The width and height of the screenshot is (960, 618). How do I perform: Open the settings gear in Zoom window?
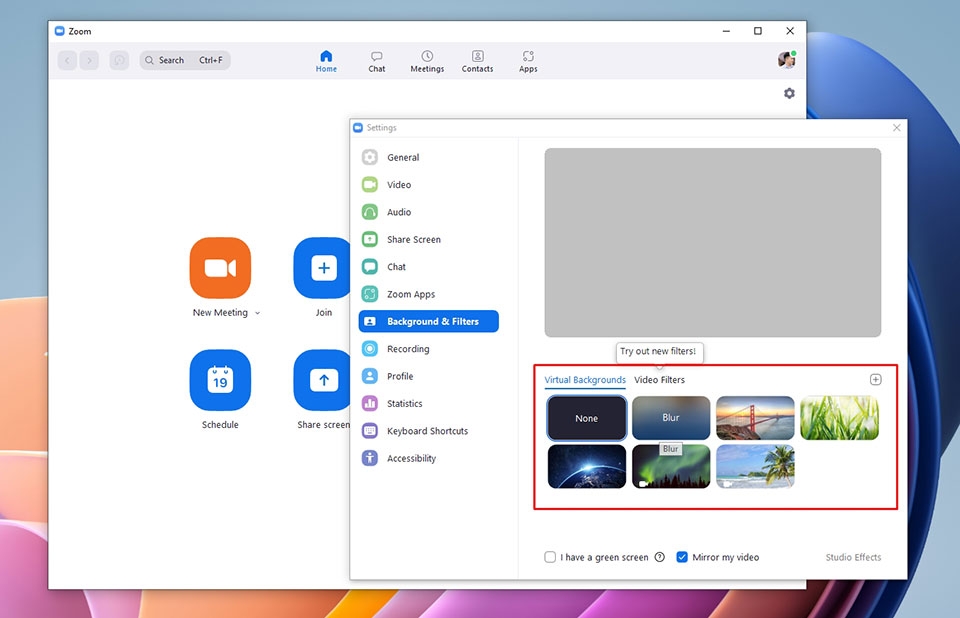pyautogui.click(x=789, y=93)
